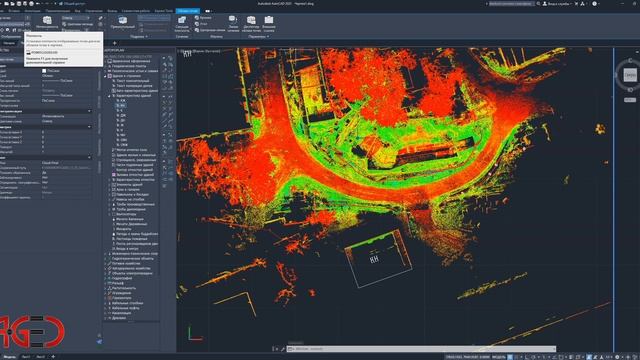Collapse 'Здания и строения' tree node

(105, 76)
